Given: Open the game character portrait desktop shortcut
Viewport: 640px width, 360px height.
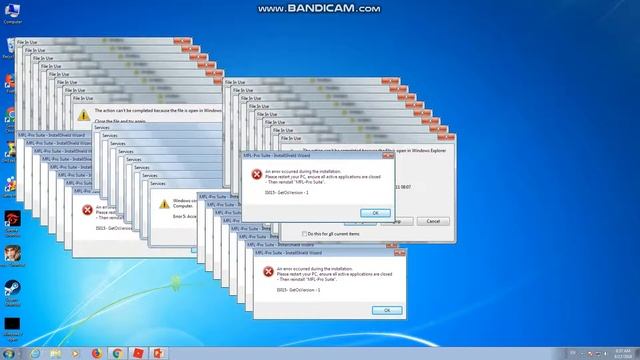Looking at the screenshot, I should coord(12,256).
